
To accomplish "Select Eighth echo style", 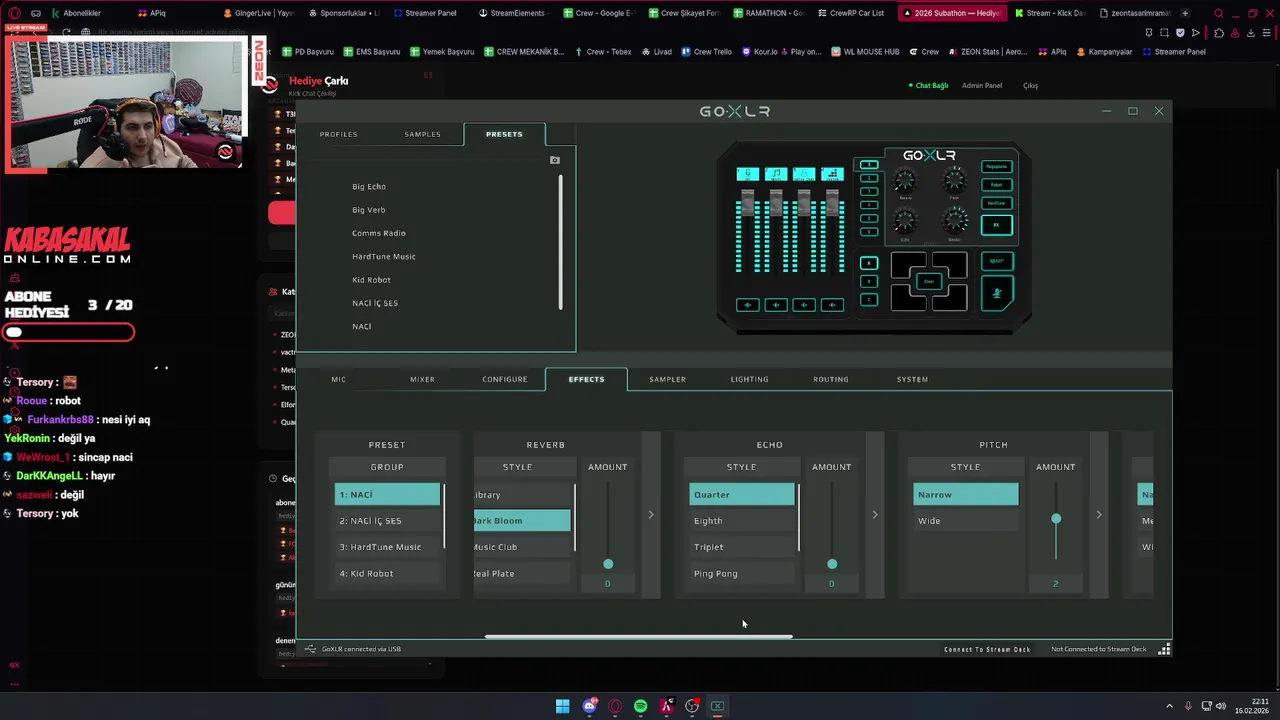I will point(742,520).
